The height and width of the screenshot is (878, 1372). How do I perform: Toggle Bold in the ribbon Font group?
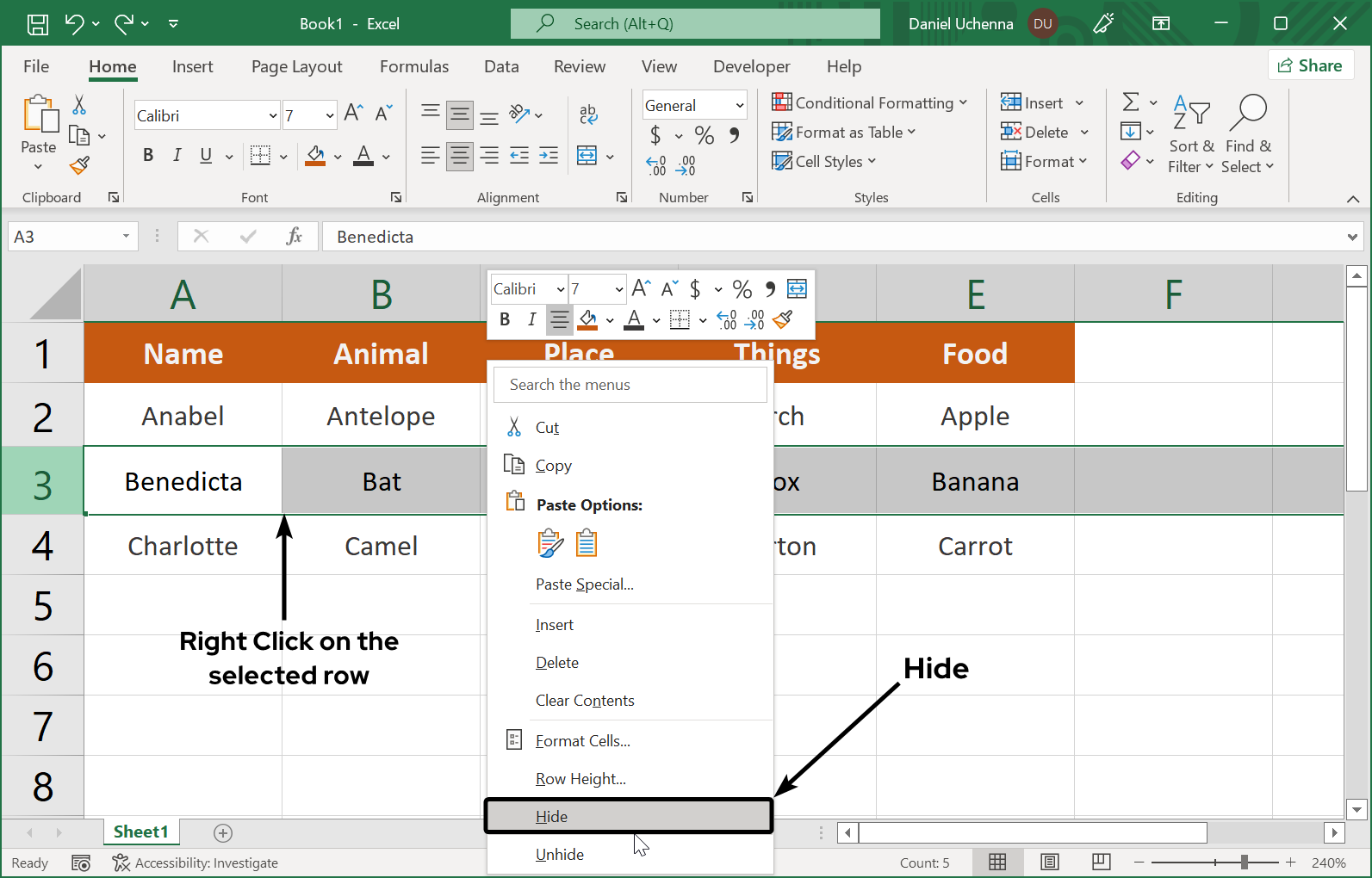coord(148,155)
